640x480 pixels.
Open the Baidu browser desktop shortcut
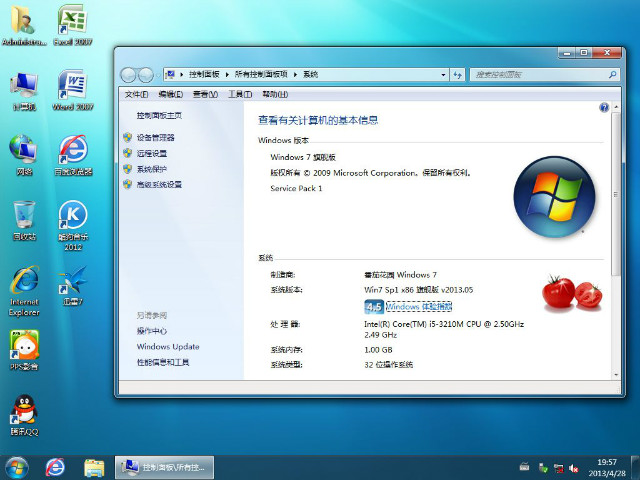[73, 155]
